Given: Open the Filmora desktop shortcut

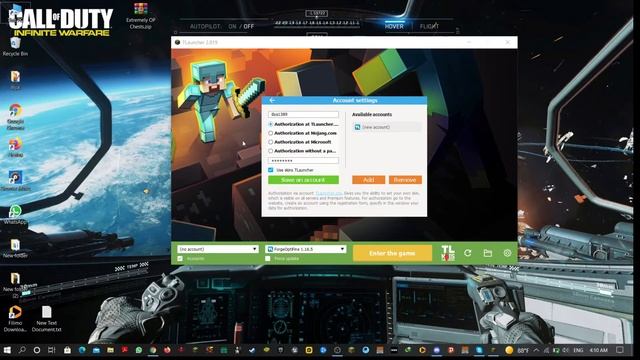Looking at the screenshot, I should [15, 319].
